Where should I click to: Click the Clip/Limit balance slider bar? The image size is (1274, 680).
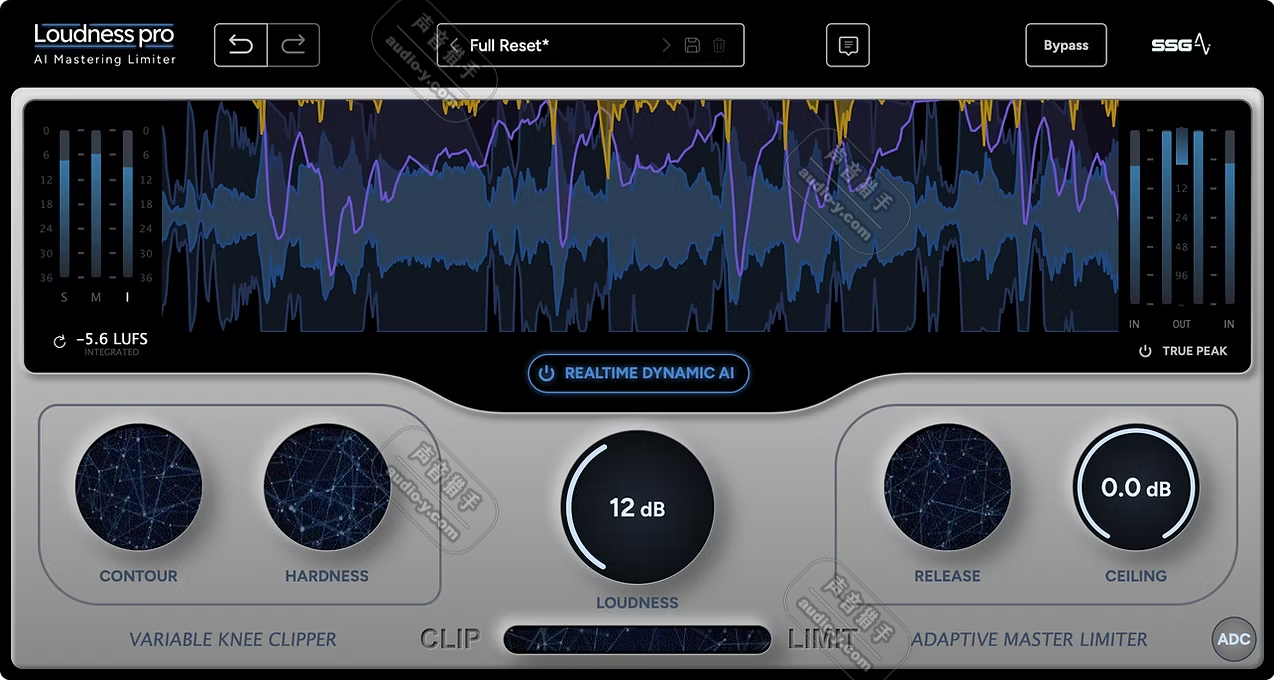tap(637, 640)
